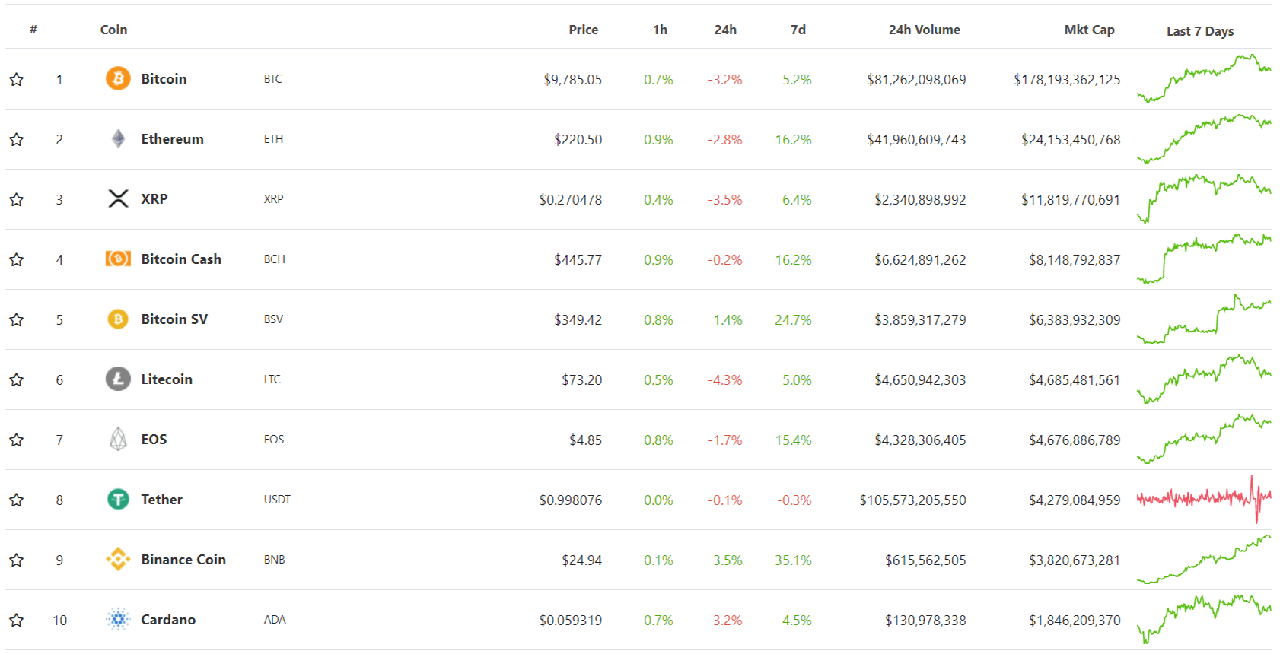Viewport: 1280px width, 654px height.
Task: Click the # rank column header
Action: tap(34, 29)
